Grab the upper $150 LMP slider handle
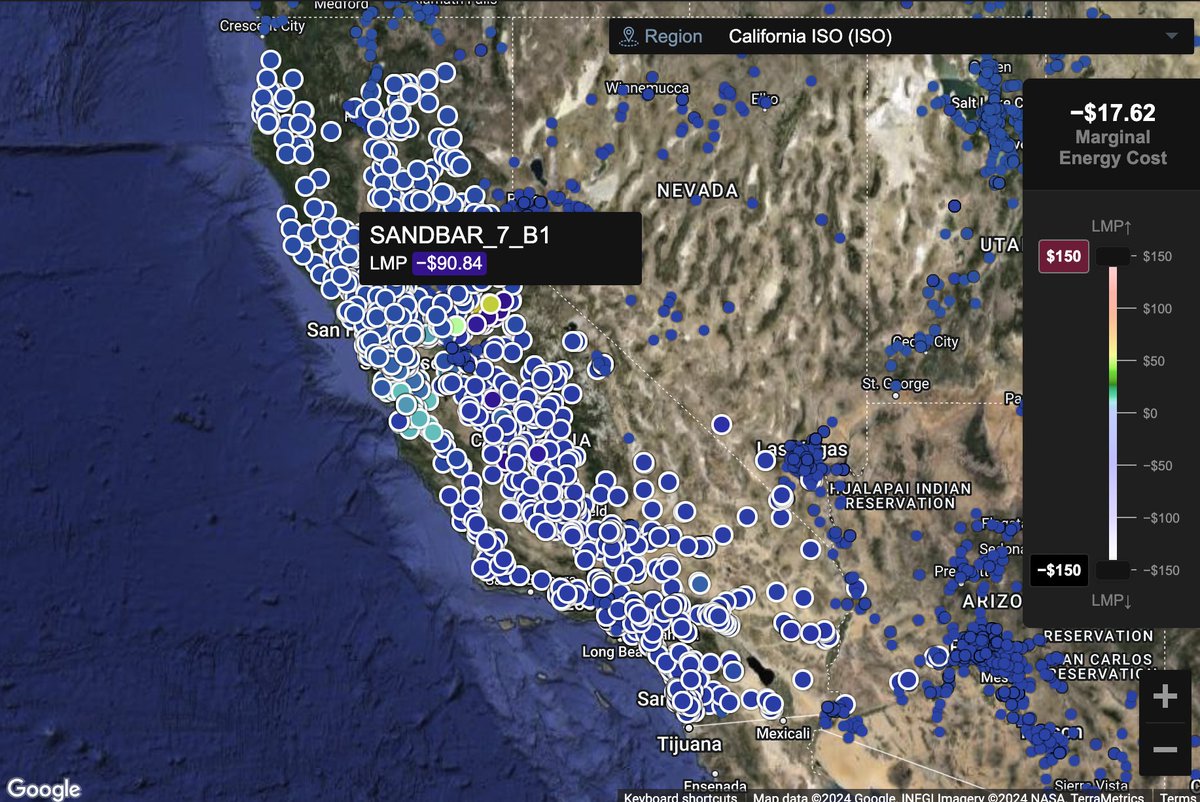Image resolution: width=1200 pixels, height=802 pixels. 1112,257
